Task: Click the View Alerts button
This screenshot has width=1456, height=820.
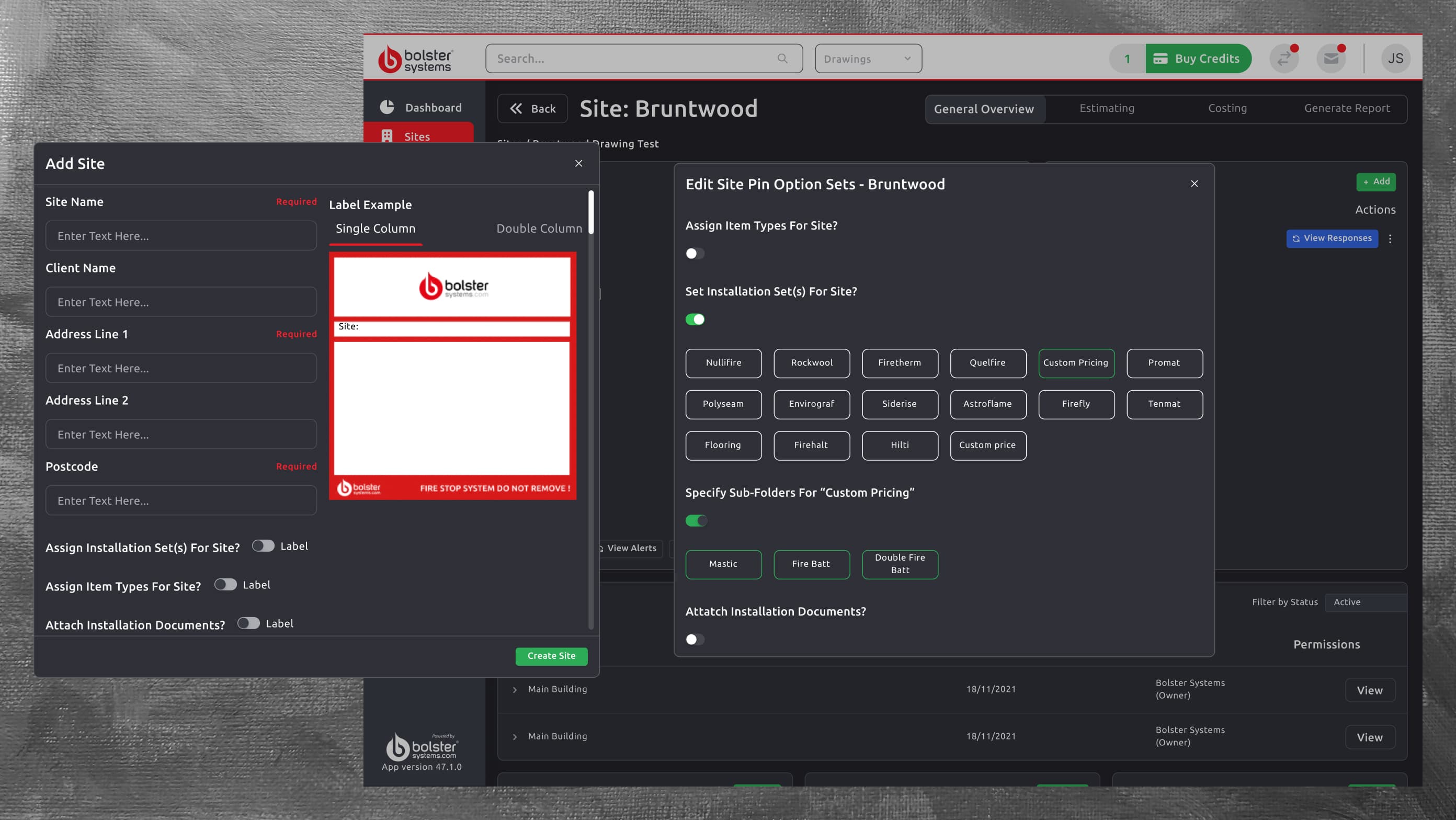Action: tap(631, 548)
